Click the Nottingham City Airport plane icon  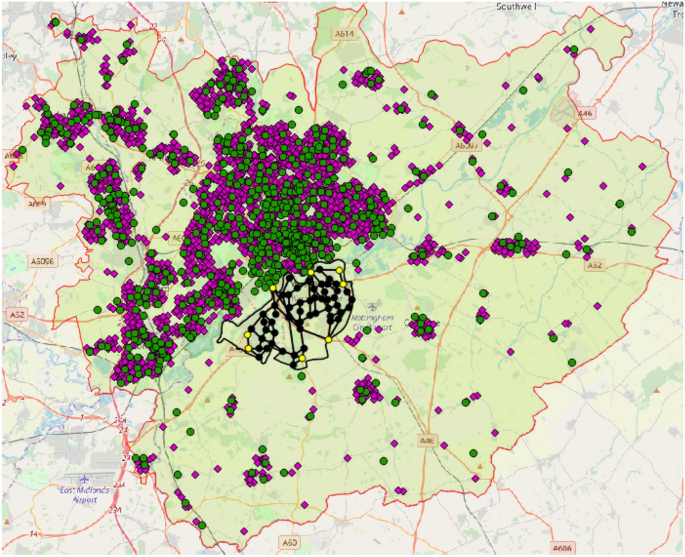pyautogui.click(x=374, y=306)
